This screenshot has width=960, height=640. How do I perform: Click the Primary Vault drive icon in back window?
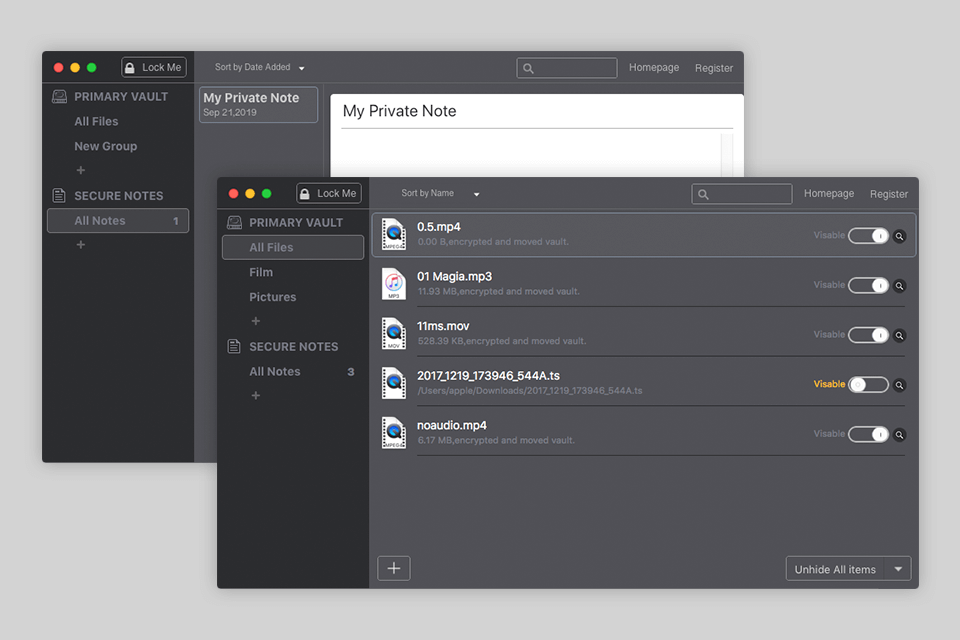pyautogui.click(x=59, y=96)
